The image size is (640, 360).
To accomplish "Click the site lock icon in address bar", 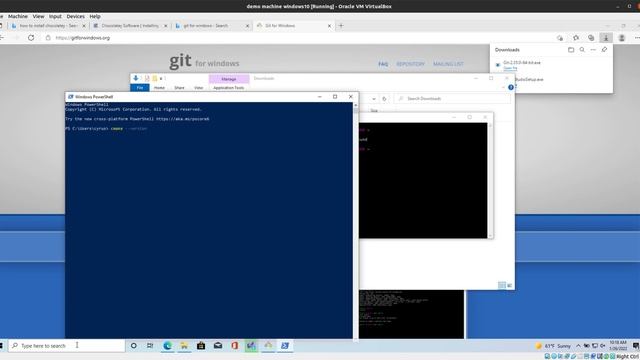I will 48,38.
